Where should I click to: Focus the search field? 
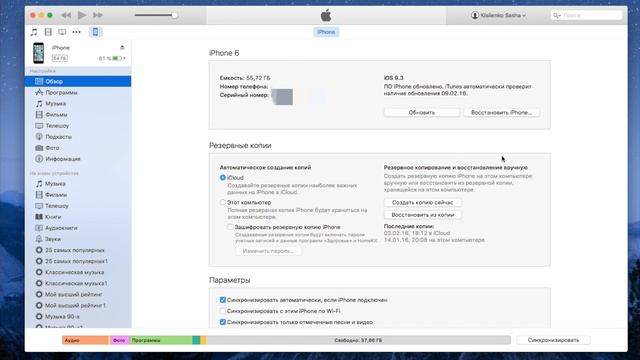587,15
